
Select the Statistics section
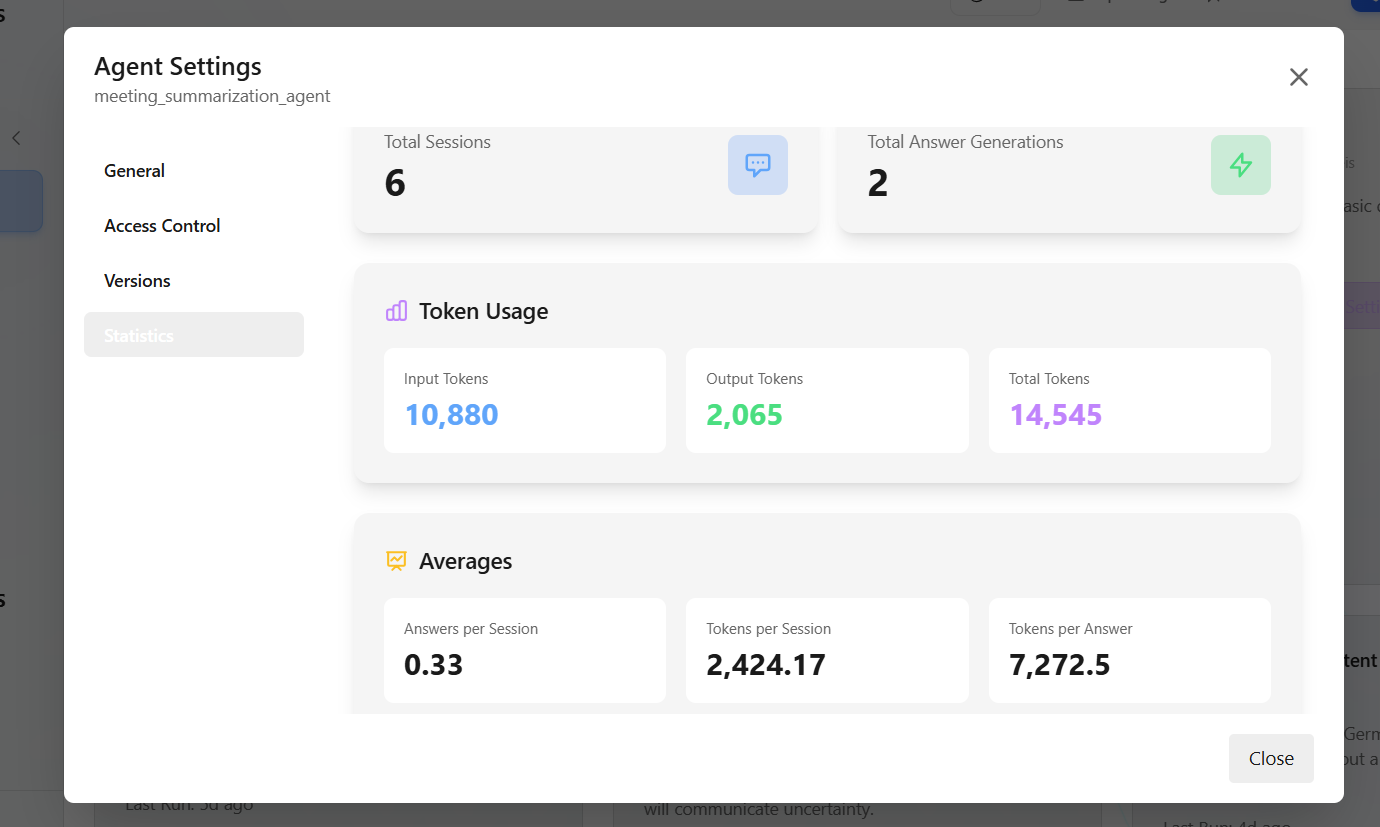point(138,334)
